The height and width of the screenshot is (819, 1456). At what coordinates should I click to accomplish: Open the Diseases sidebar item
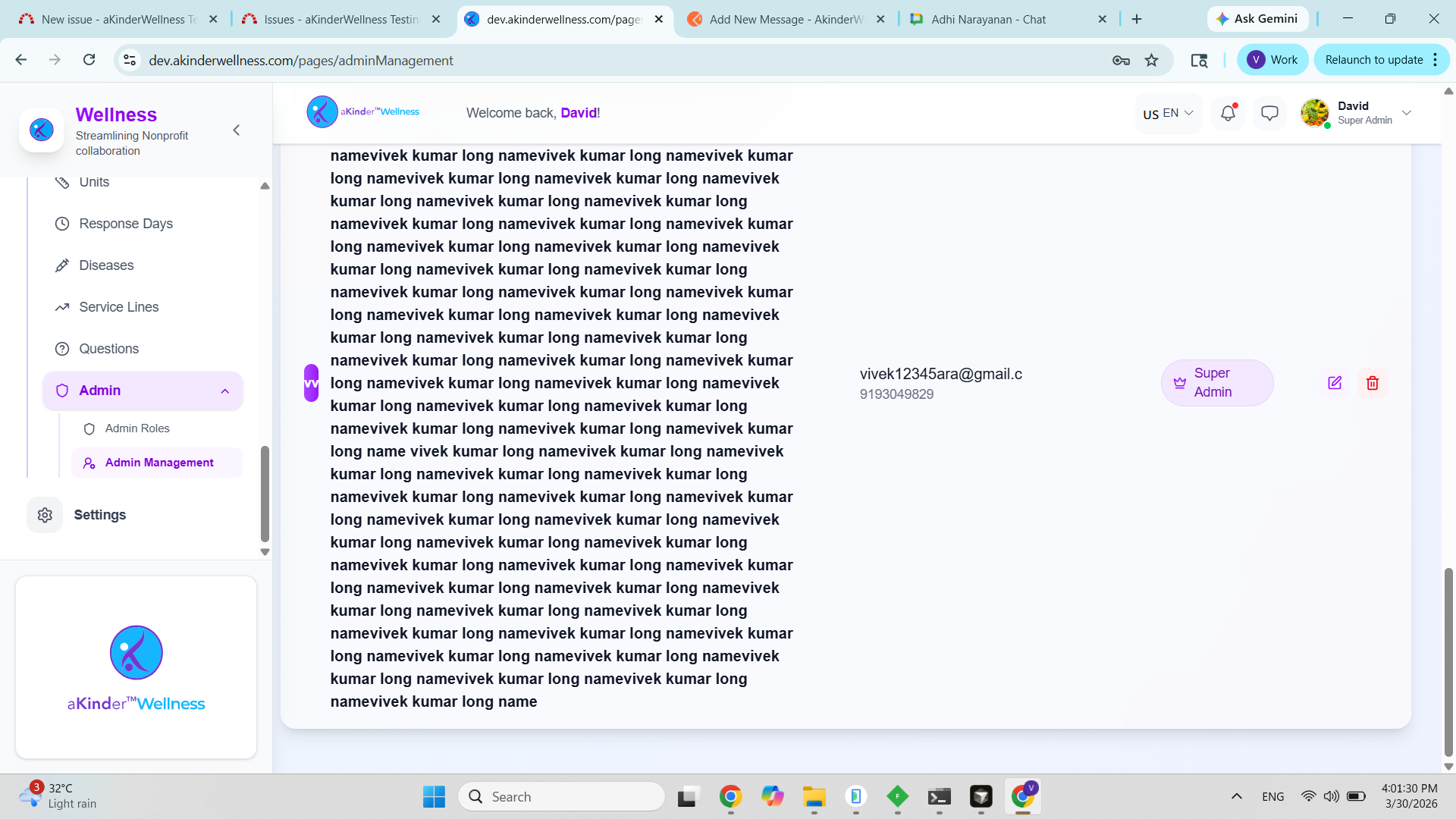coord(106,265)
